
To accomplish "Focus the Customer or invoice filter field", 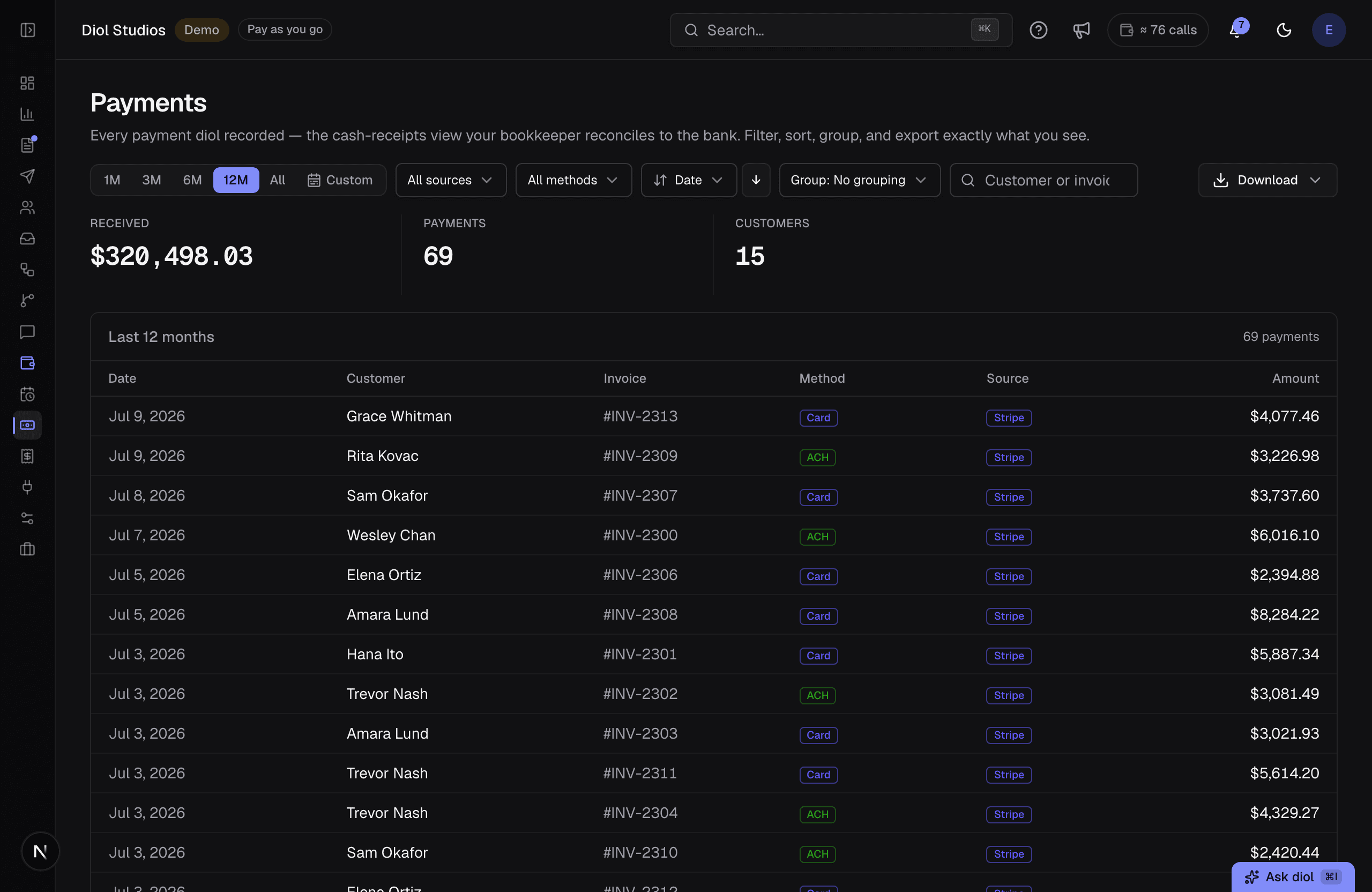I will pyautogui.click(x=1043, y=180).
